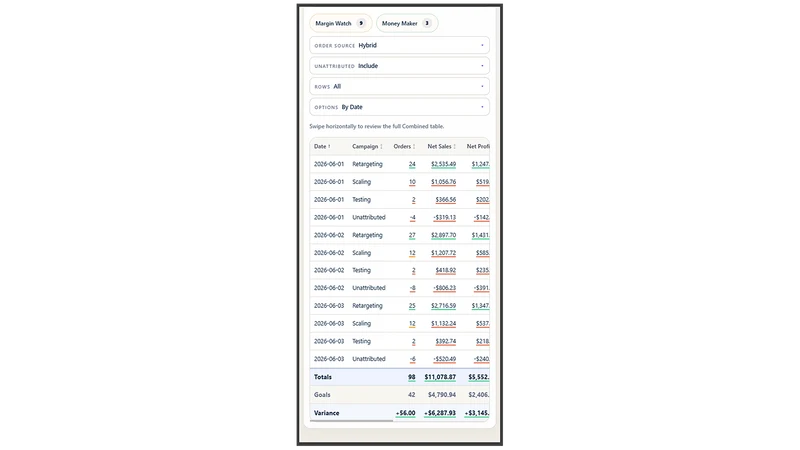Click variance net sales +$6,287.93
Screen dimensions: 800x450
440,413
